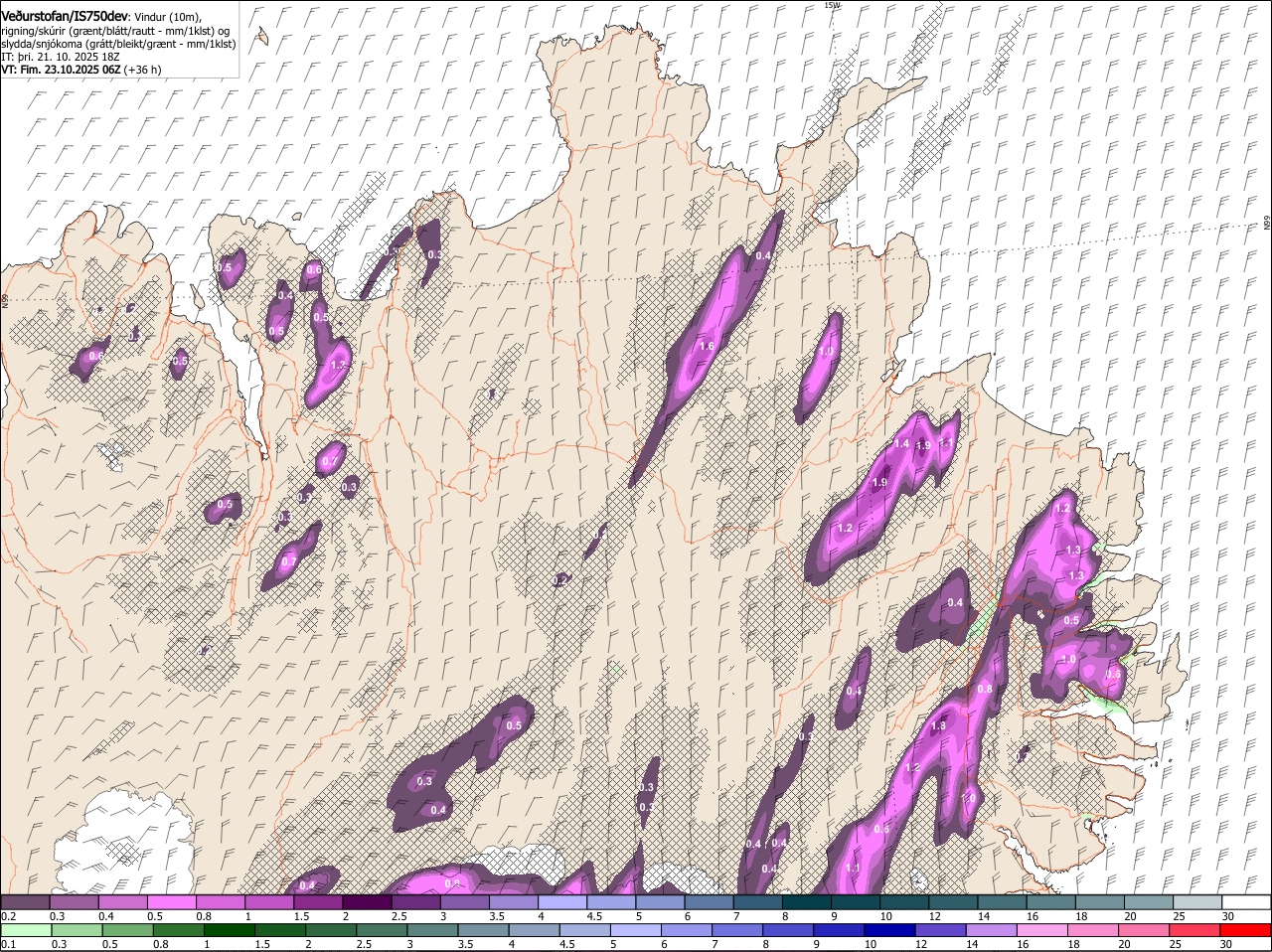Click the 0.1 label in the rain legend

tap(8, 945)
